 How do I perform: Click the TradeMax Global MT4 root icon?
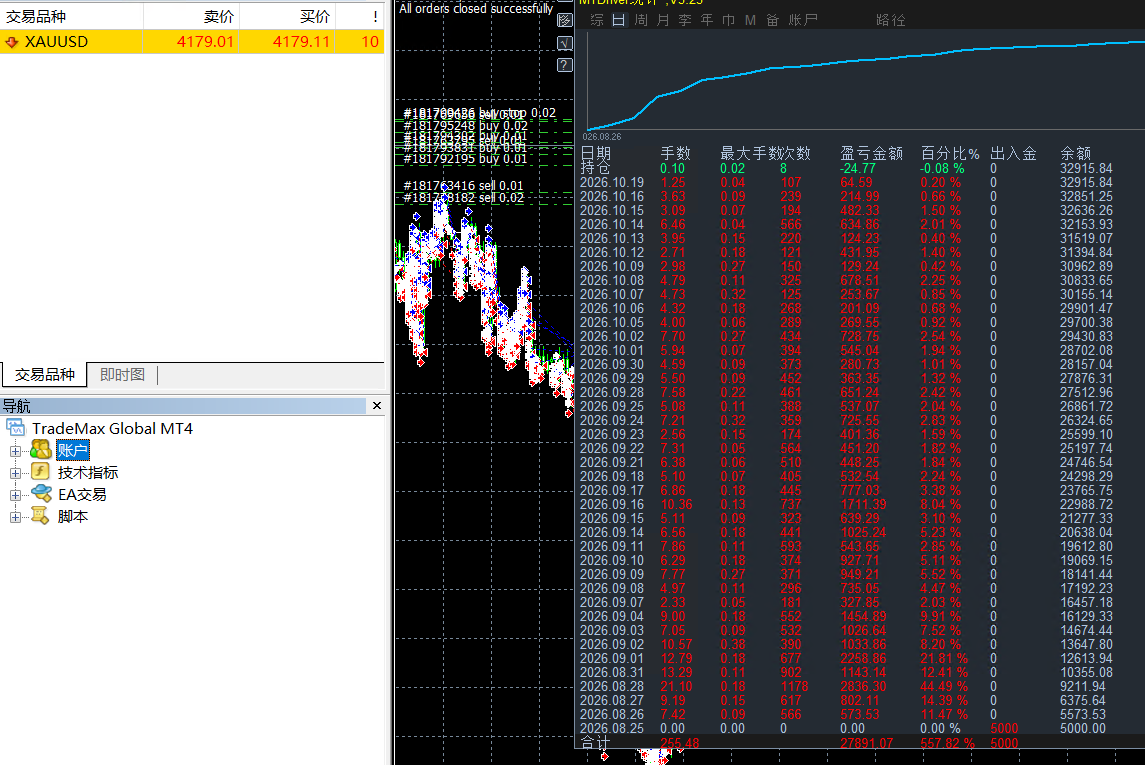tap(15, 428)
